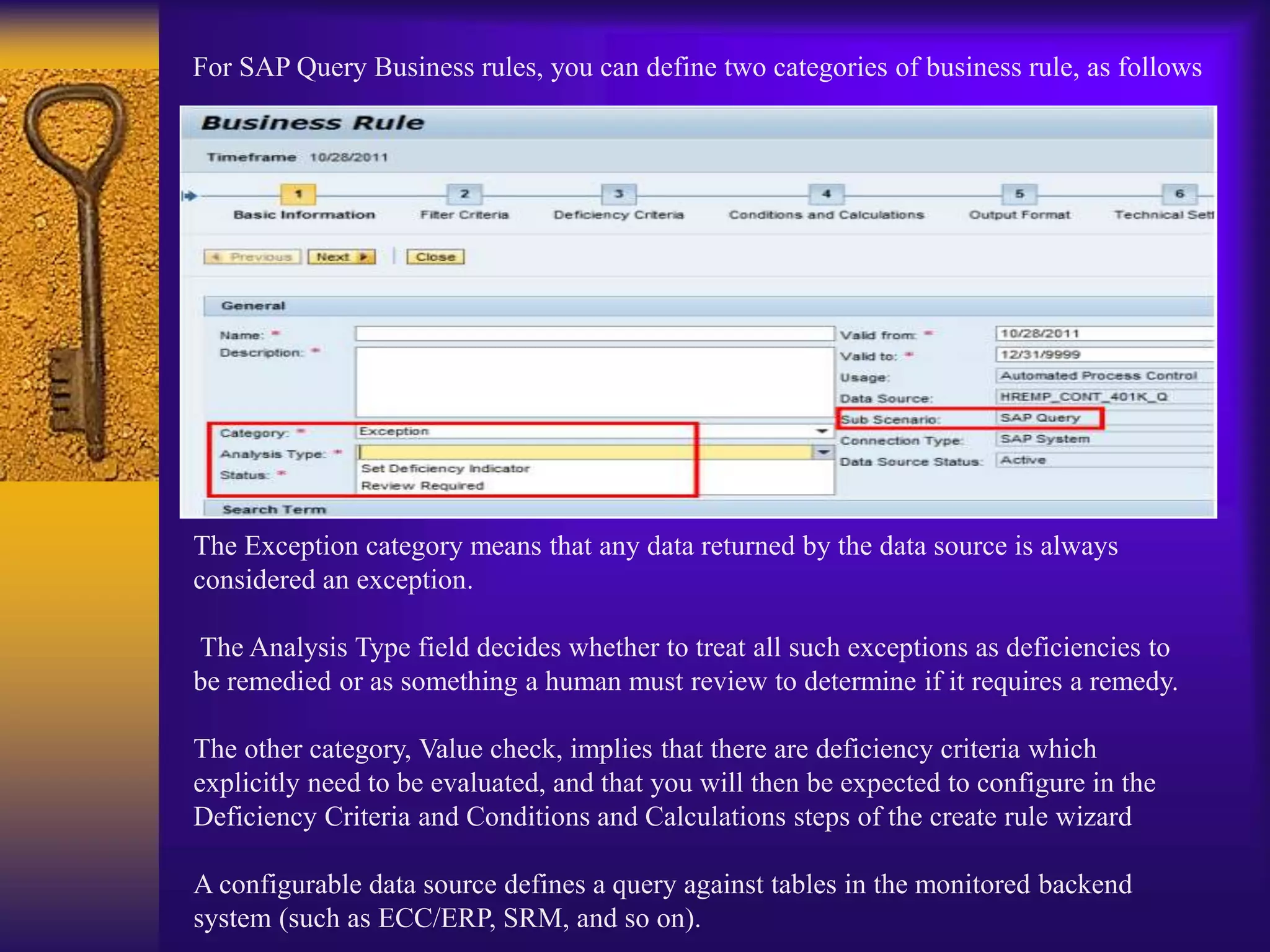This screenshot has width=1270, height=952.
Task: Expand the Category dropdown arrow
Action: (x=822, y=431)
